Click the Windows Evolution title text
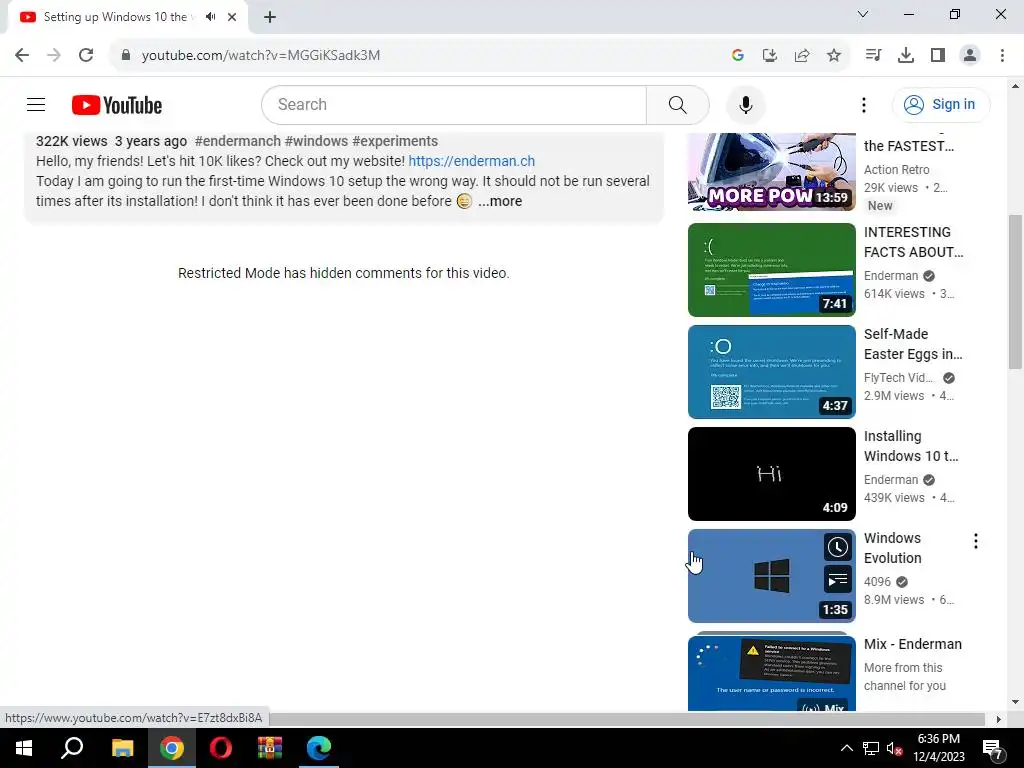This screenshot has width=1024, height=768. [x=893, y=547]
